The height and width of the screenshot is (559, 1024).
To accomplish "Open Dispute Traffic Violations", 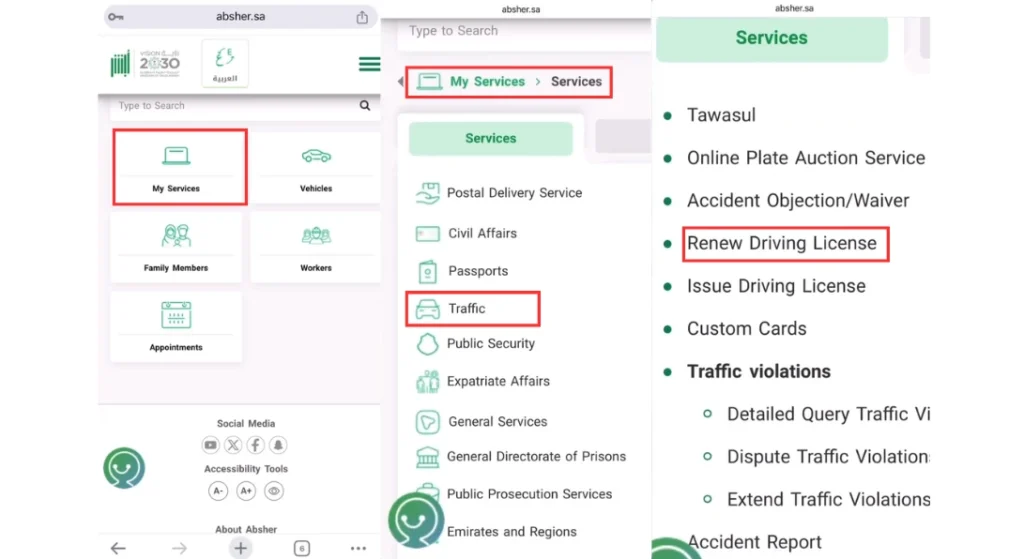I will pyautogui.click(x=828, y=456).
